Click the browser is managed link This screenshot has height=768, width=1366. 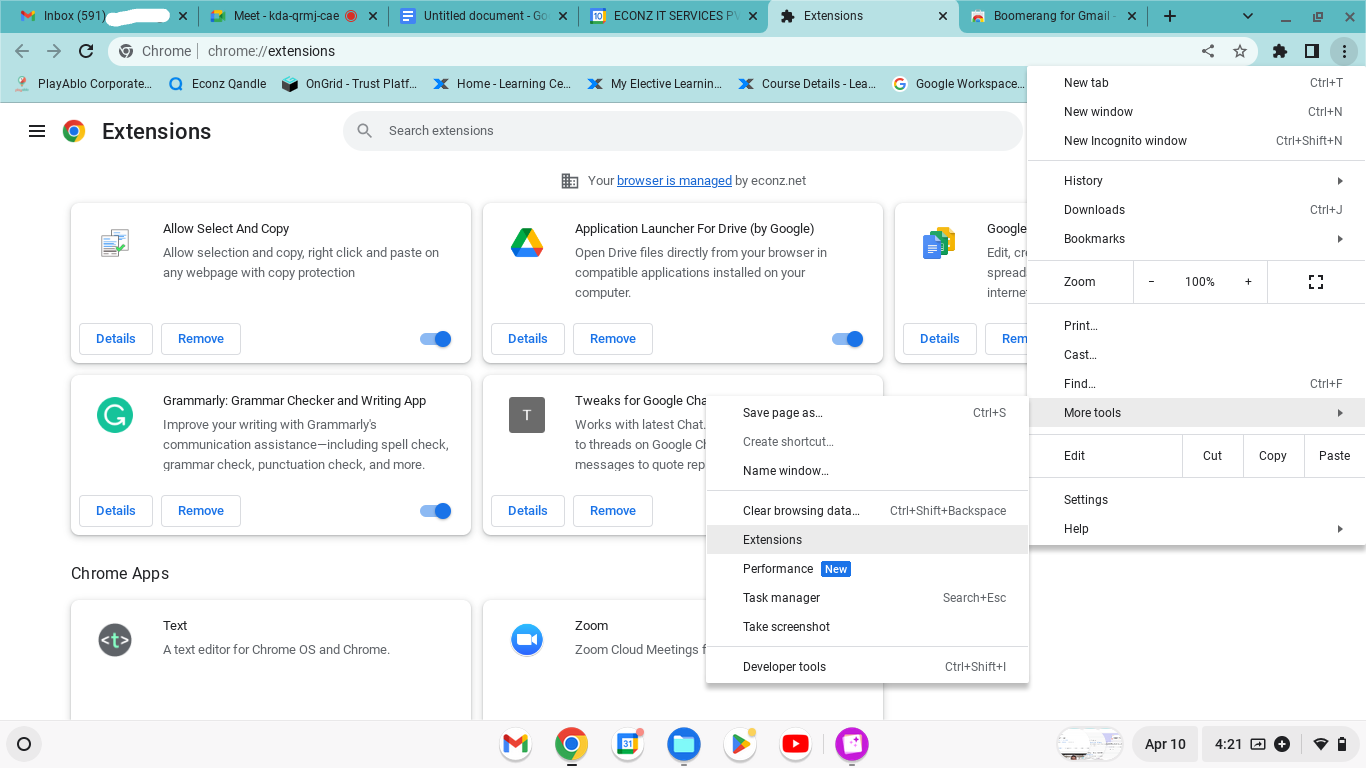point(674,181)
